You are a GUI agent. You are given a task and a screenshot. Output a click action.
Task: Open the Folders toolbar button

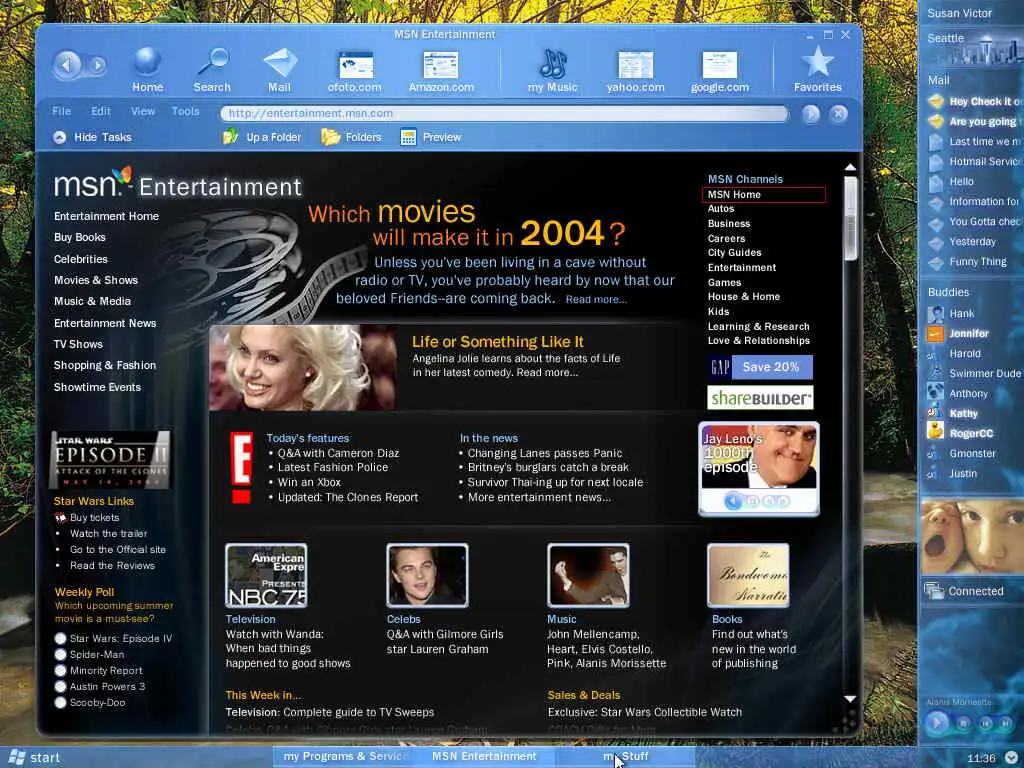(351, 136)
